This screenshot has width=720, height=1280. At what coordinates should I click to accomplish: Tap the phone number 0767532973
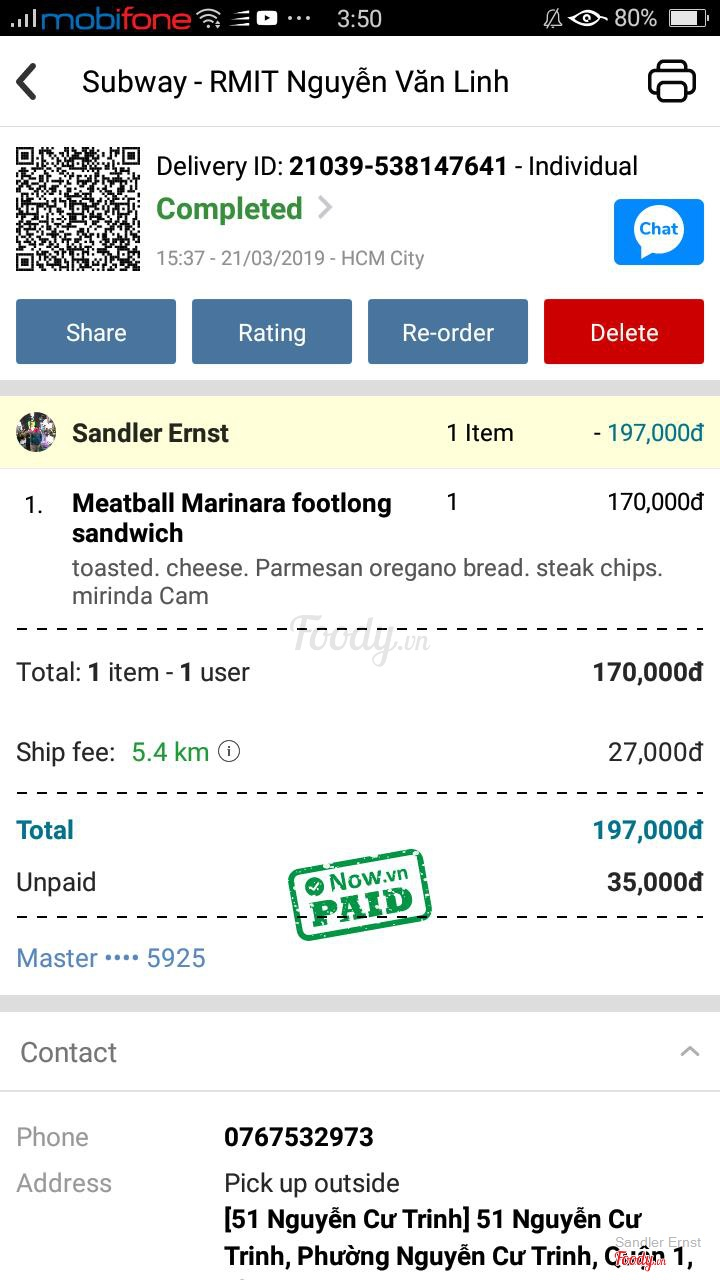(x=299, y=1137)
